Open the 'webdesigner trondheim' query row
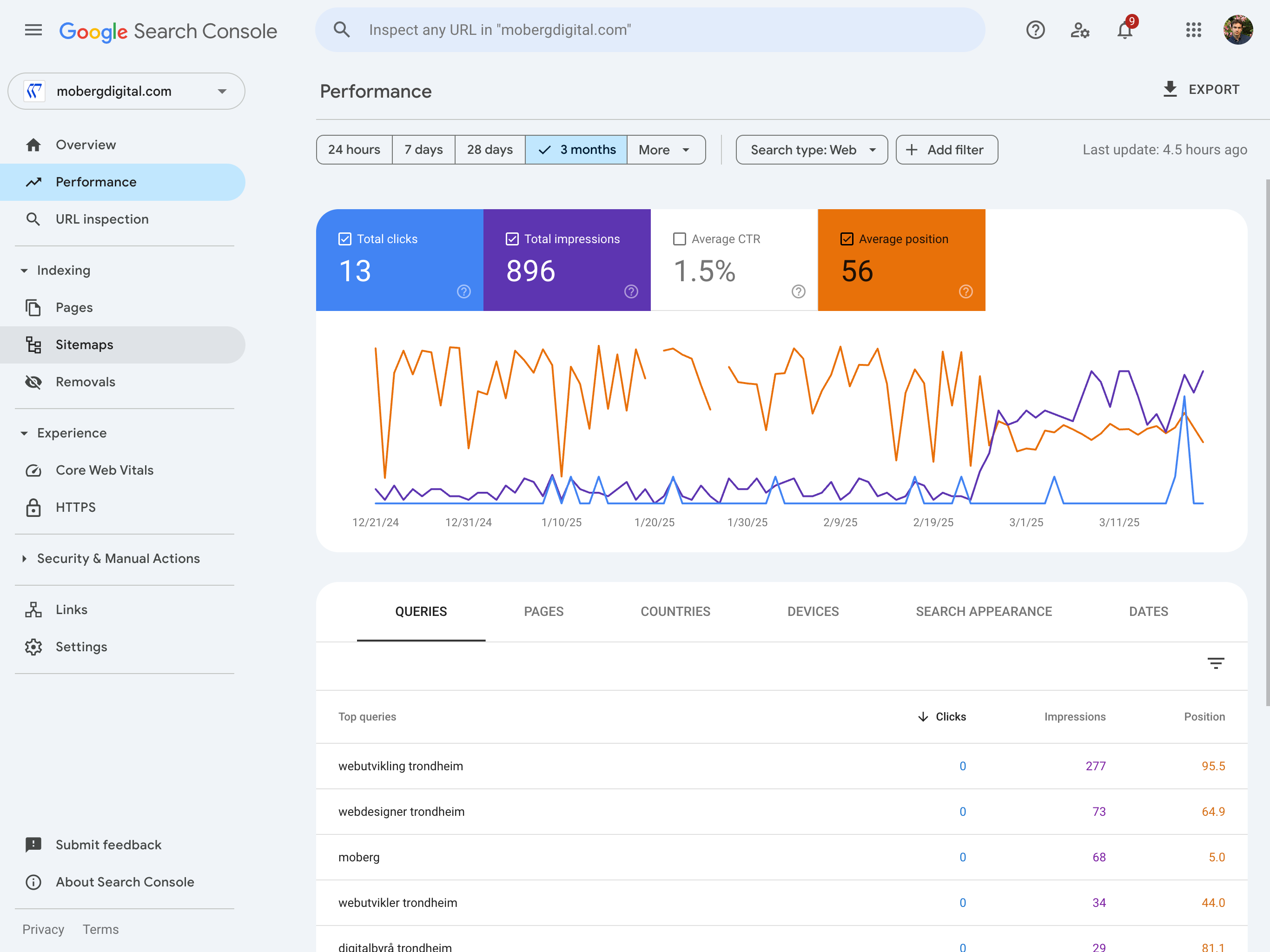 point(781,812)
